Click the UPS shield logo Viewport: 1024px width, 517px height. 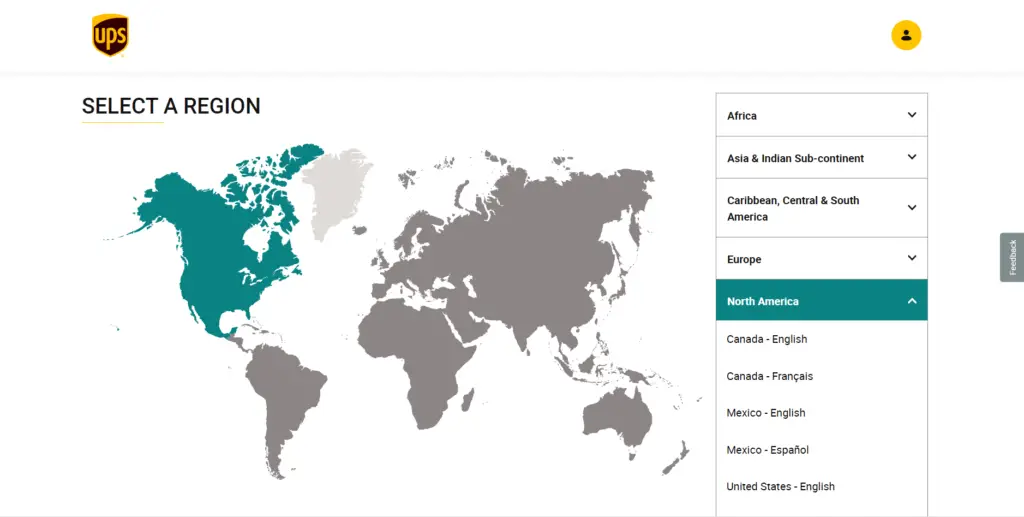110,35
